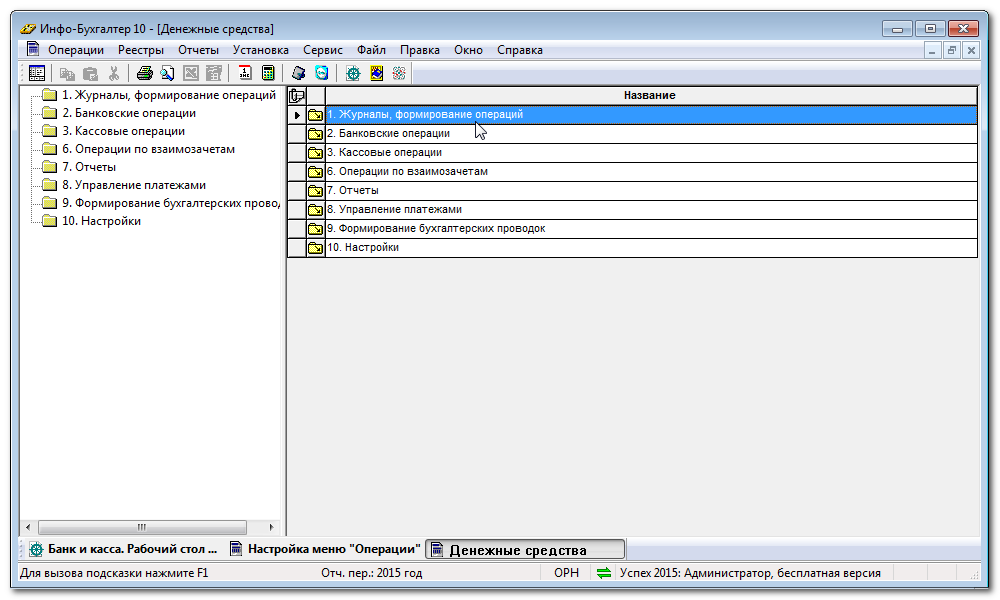Close the inner Денежные средства document window
The width and height of the screenshot is (1000, 600).
(x=971, y=50)
